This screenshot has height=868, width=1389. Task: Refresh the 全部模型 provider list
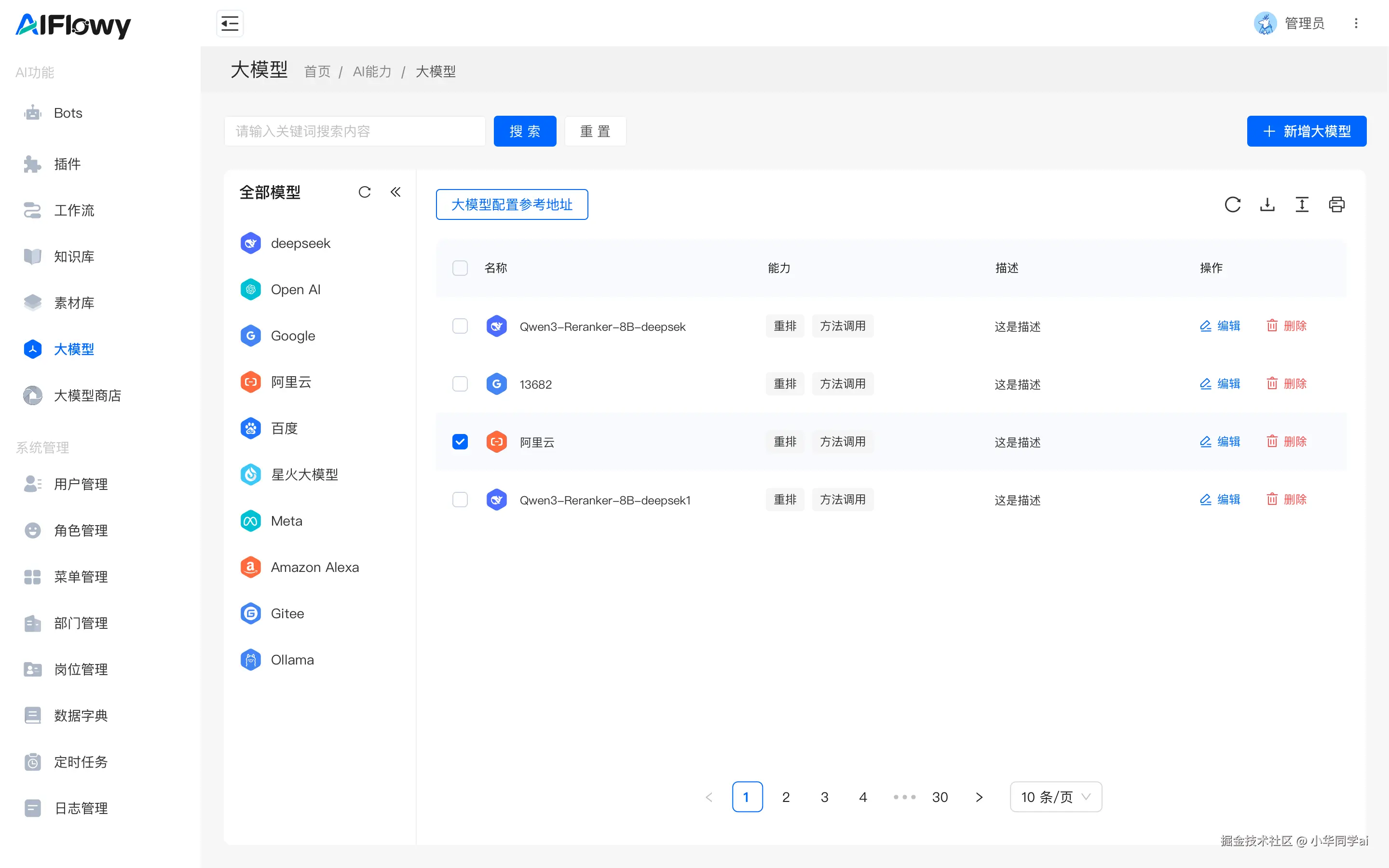click(x=365, y=192)
